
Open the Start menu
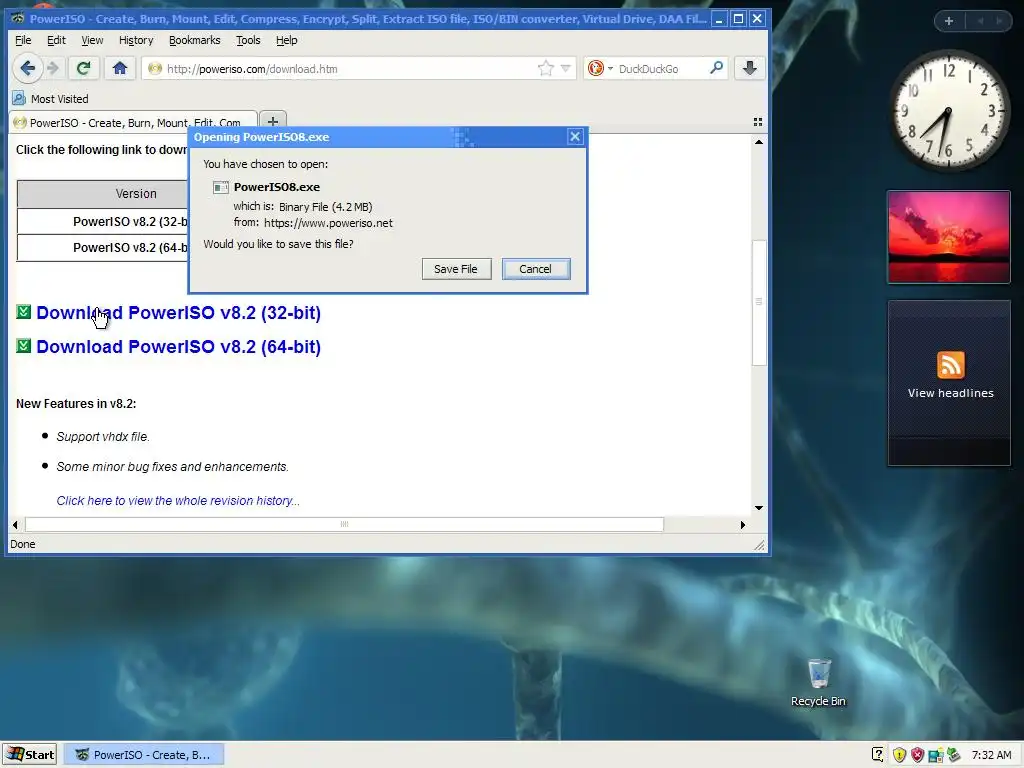point(30,754)
